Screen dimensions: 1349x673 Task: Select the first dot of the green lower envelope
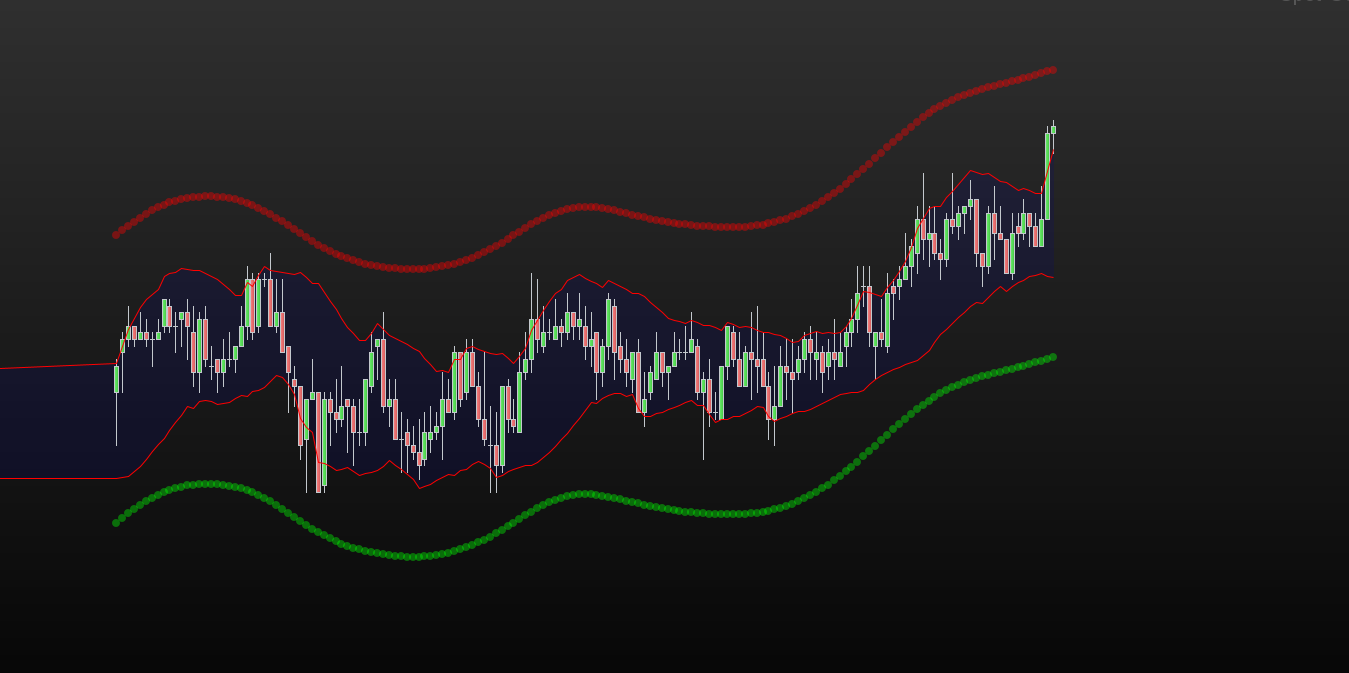pos(116,522)
